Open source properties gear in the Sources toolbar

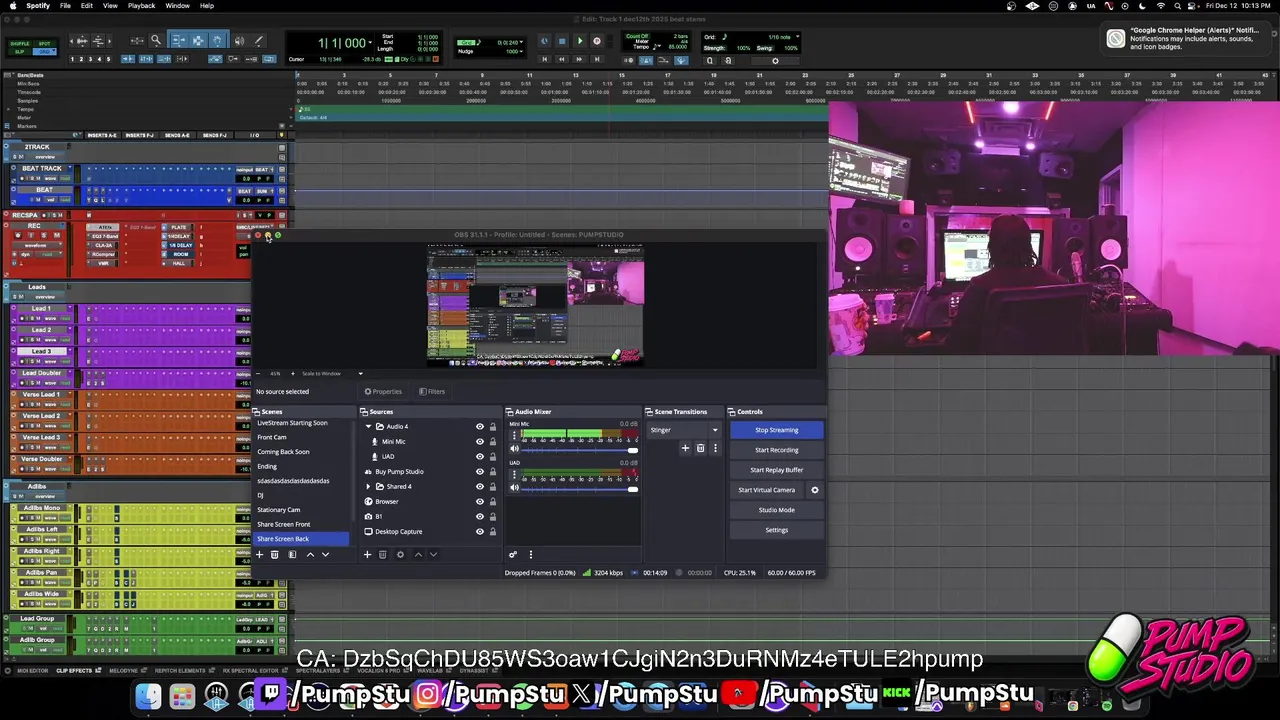pyautogui.click(x=400, y=554)
